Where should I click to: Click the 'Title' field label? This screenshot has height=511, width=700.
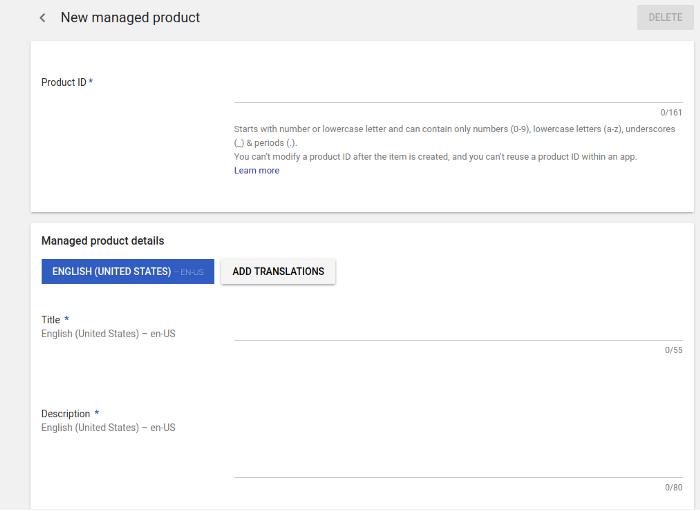[x=50, y=320]
